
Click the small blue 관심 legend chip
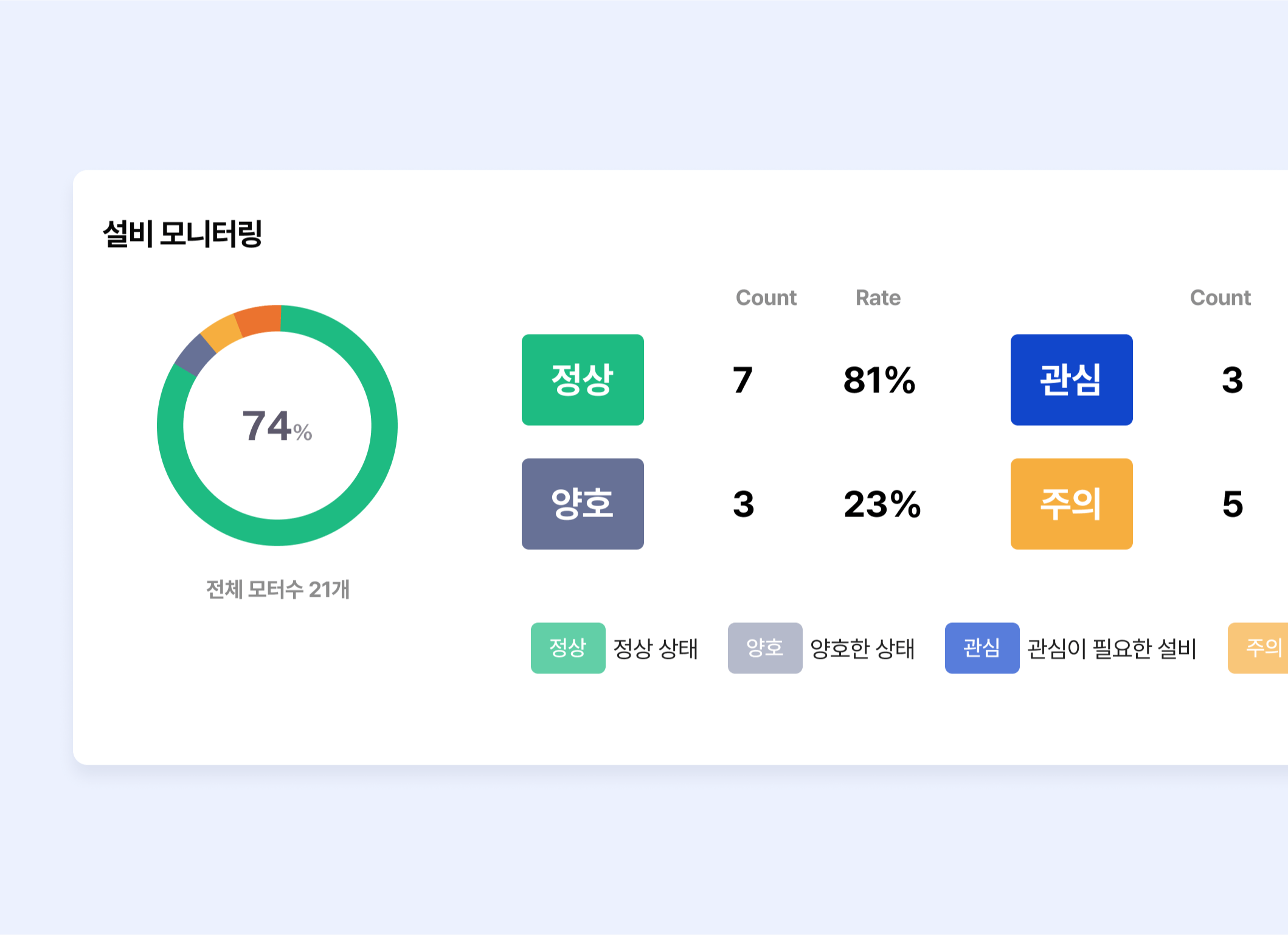tap(982, 648)
